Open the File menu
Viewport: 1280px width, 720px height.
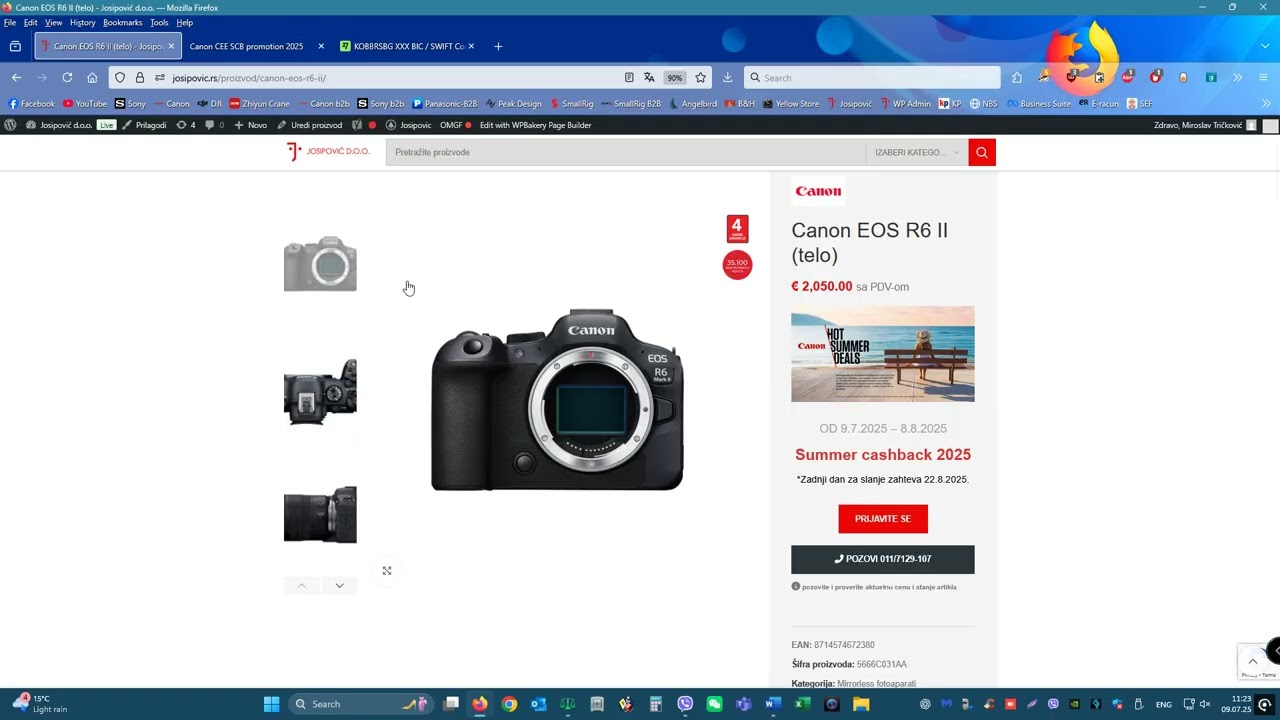click(x=10, y=22)
